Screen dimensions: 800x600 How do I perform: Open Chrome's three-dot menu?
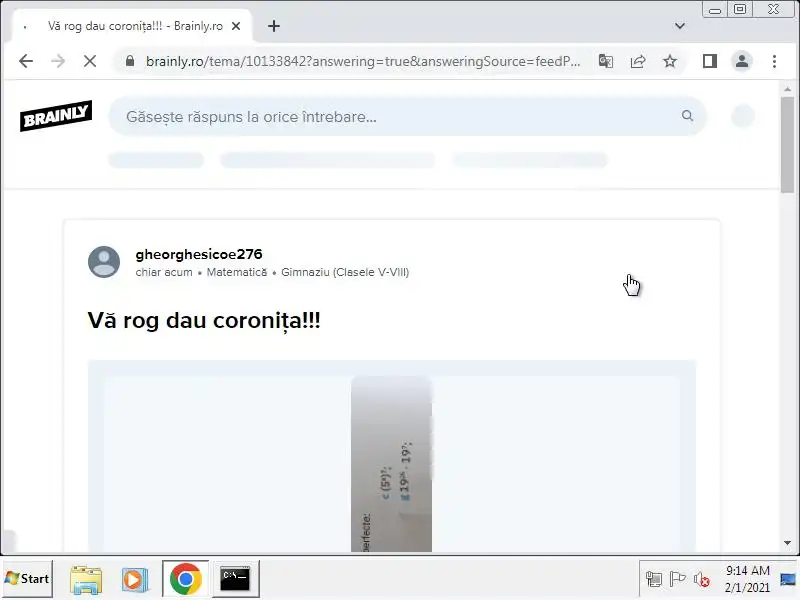pyautogui.click(x=774, y=61)
